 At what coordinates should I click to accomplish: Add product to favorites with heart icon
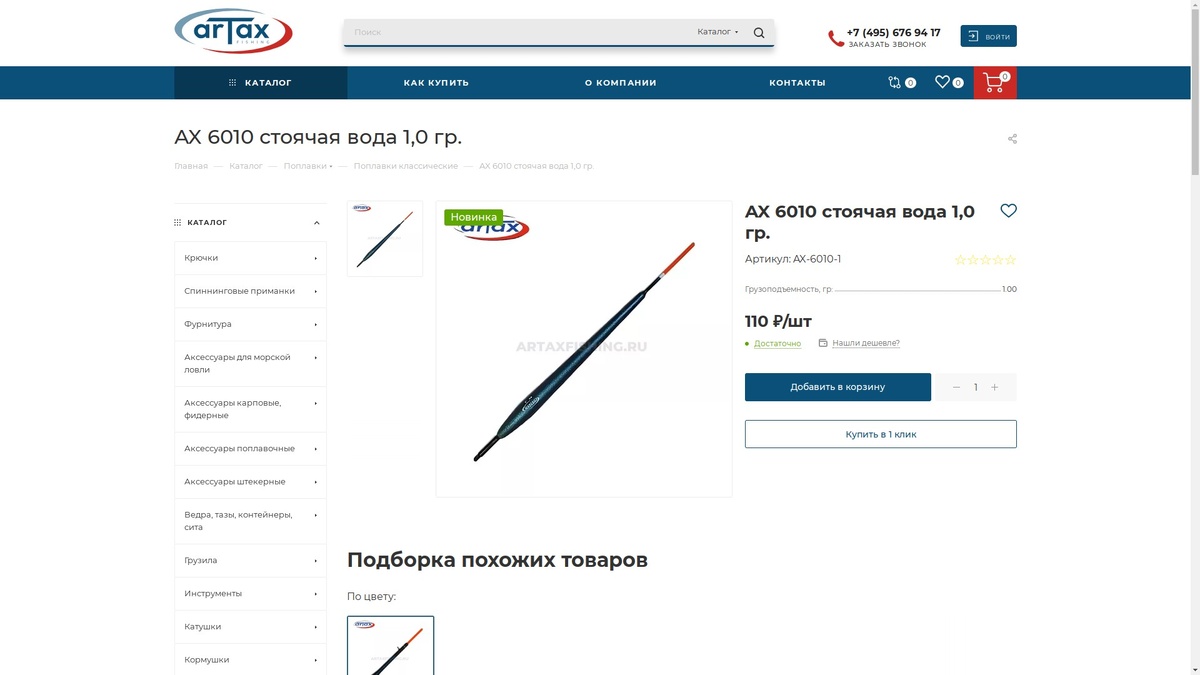tap(1008, 211)
